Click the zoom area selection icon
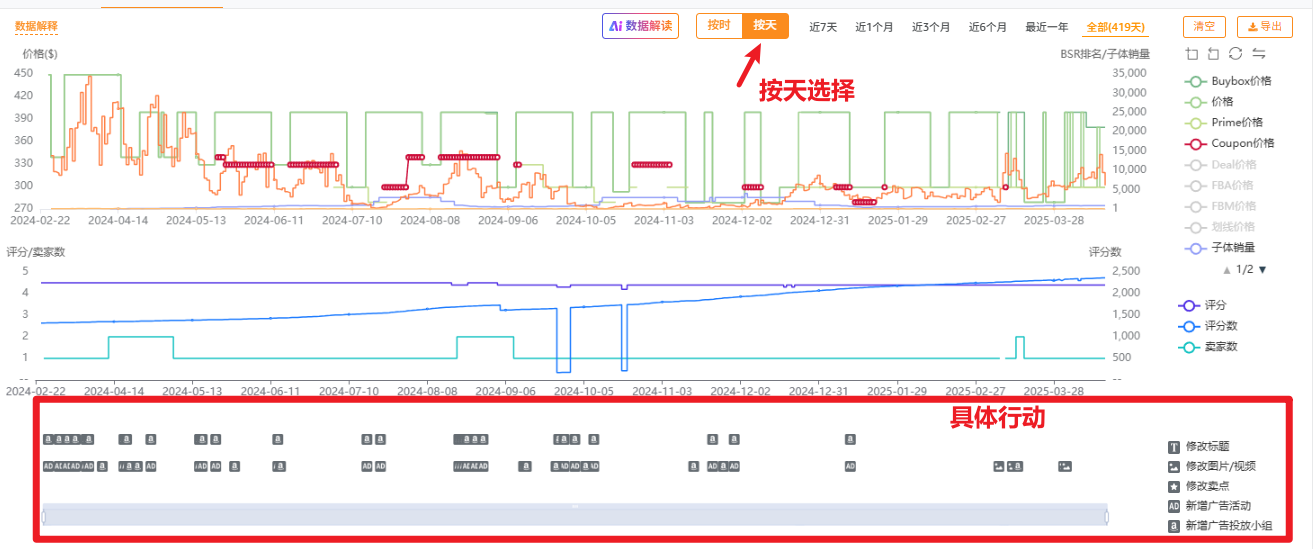 [1191, 54]
